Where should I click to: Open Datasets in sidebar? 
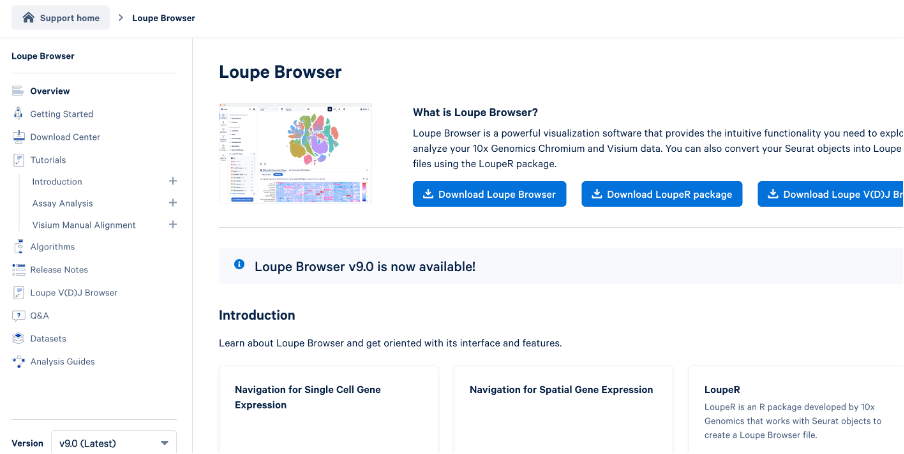pyautogui.click(x=48, y=339)
